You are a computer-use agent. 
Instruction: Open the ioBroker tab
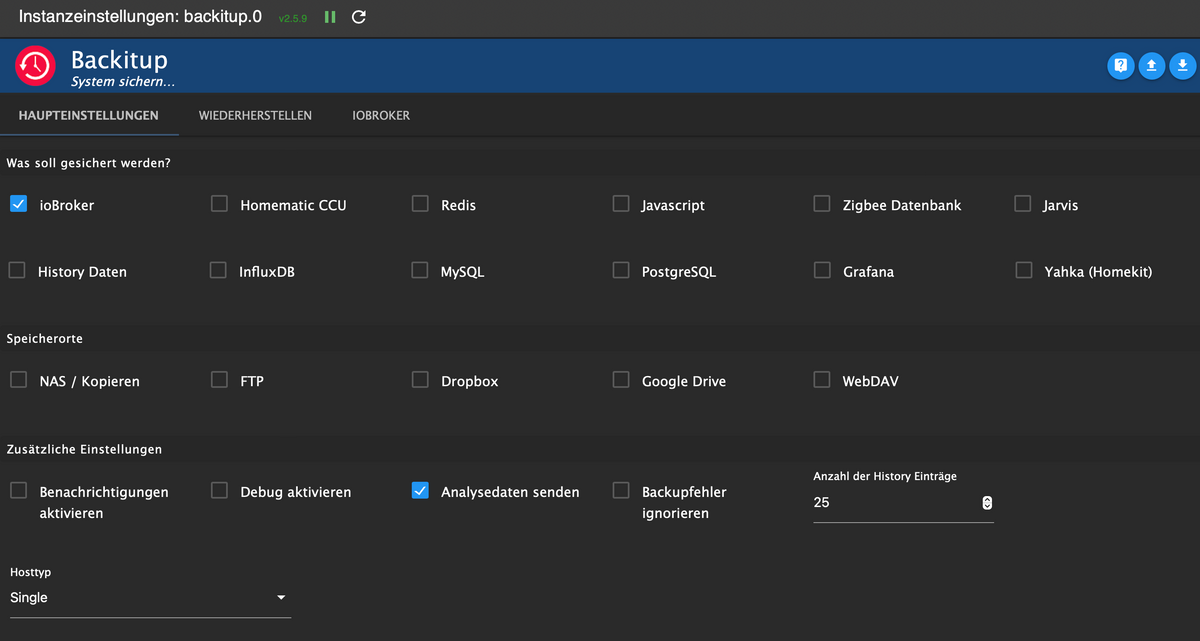pyautogui.click(x=381, y=115)
